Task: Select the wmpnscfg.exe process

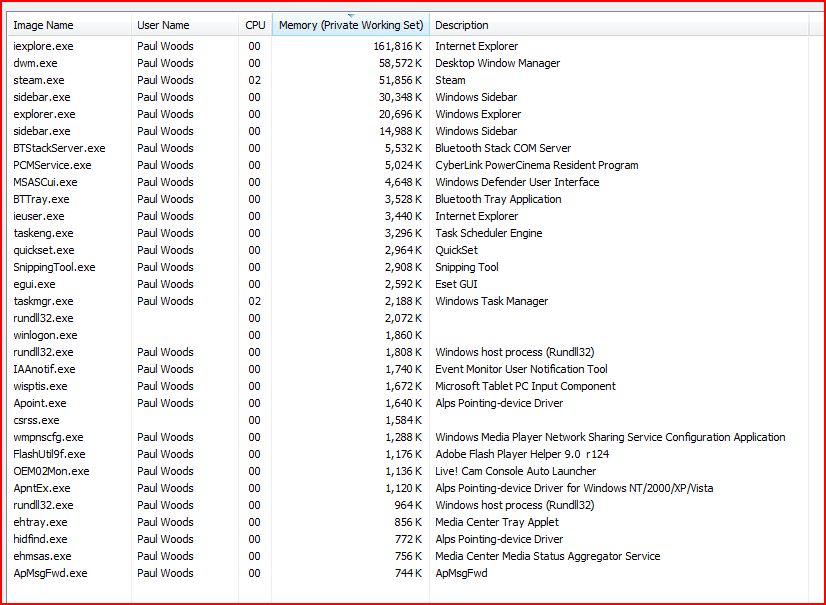Action: [x=48, y=437]
